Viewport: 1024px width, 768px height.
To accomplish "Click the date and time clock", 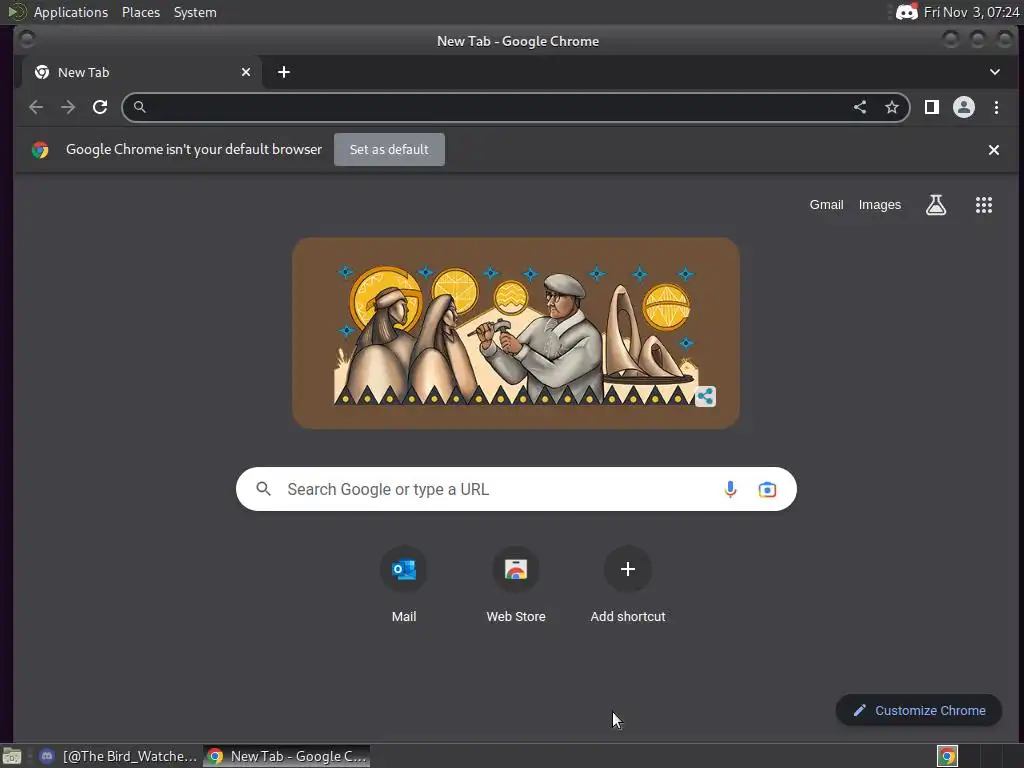I will coord(971,12).
